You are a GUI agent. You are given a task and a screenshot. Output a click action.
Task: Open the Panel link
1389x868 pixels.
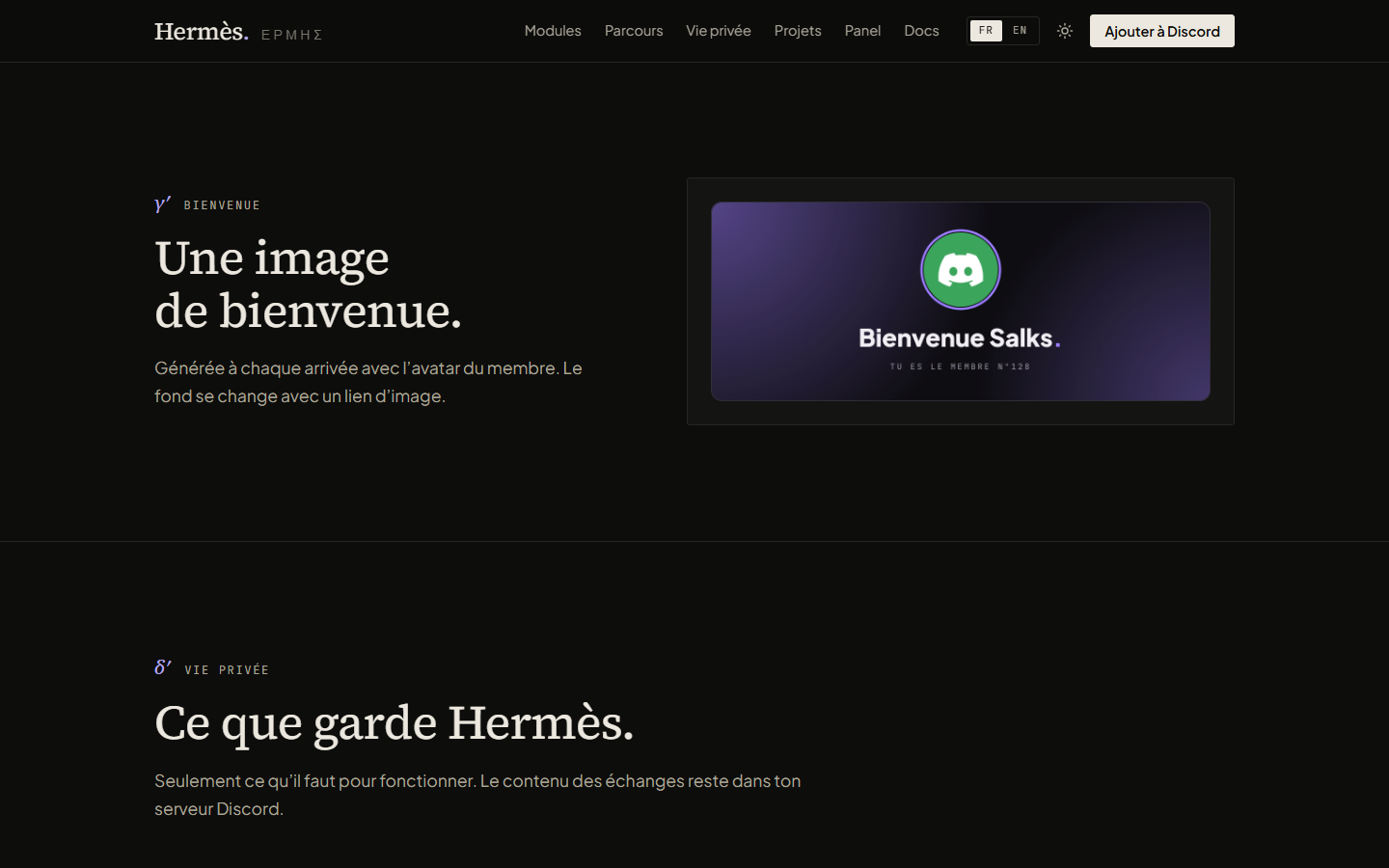(x=862, y=31)
